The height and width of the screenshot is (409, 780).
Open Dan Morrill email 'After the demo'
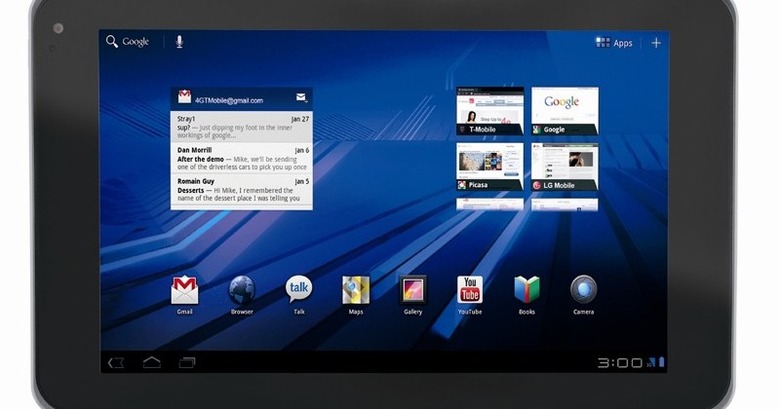click(x=242, y=158)
